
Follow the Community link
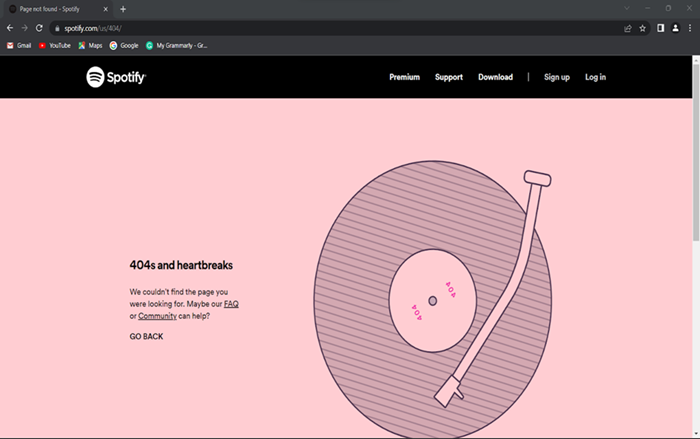(157, 316)
